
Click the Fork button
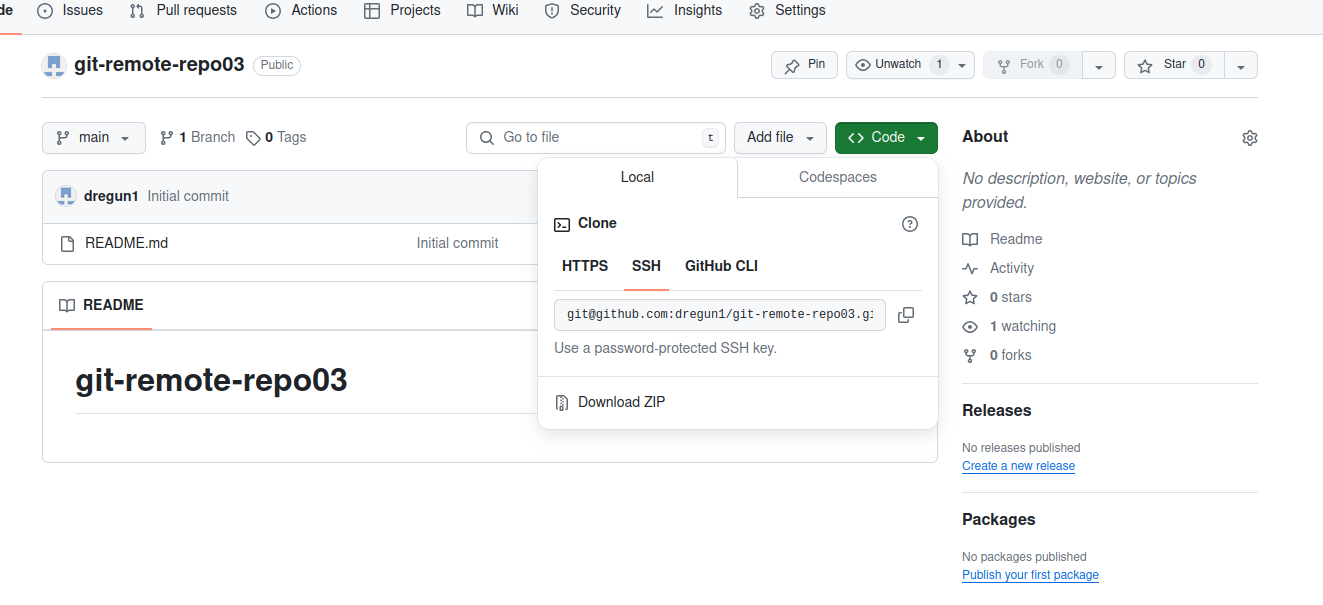(x=1032, y=65)
